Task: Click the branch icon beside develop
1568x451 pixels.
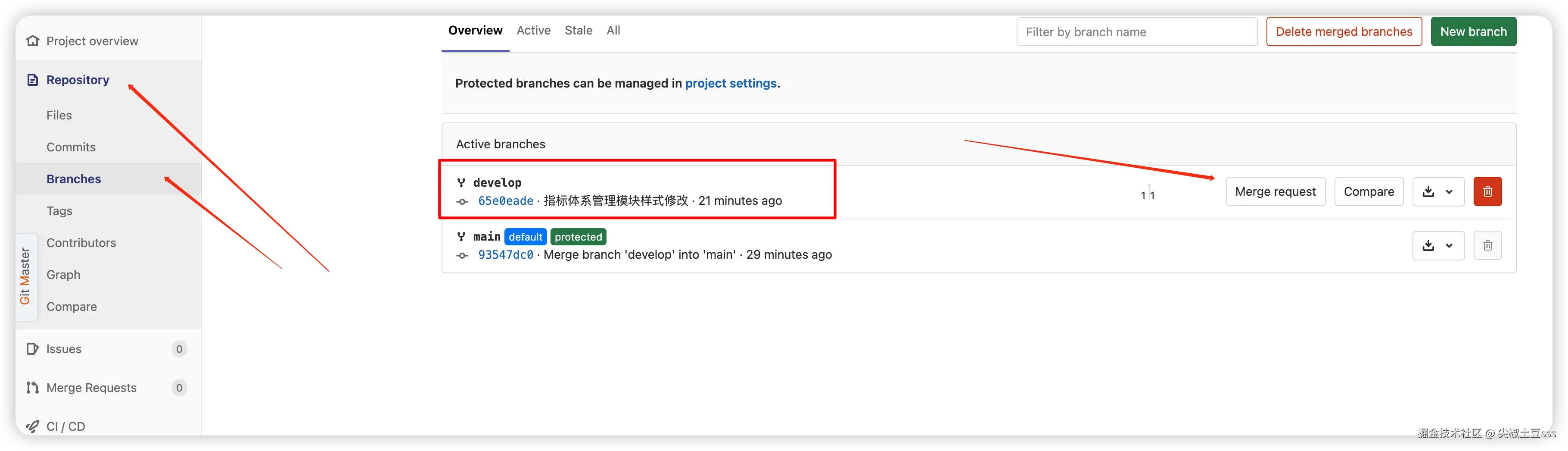Action: (461, 182)
